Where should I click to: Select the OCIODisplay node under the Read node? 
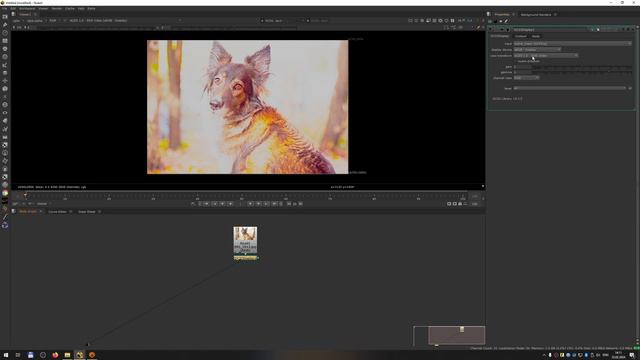click(x=245, y=258)
